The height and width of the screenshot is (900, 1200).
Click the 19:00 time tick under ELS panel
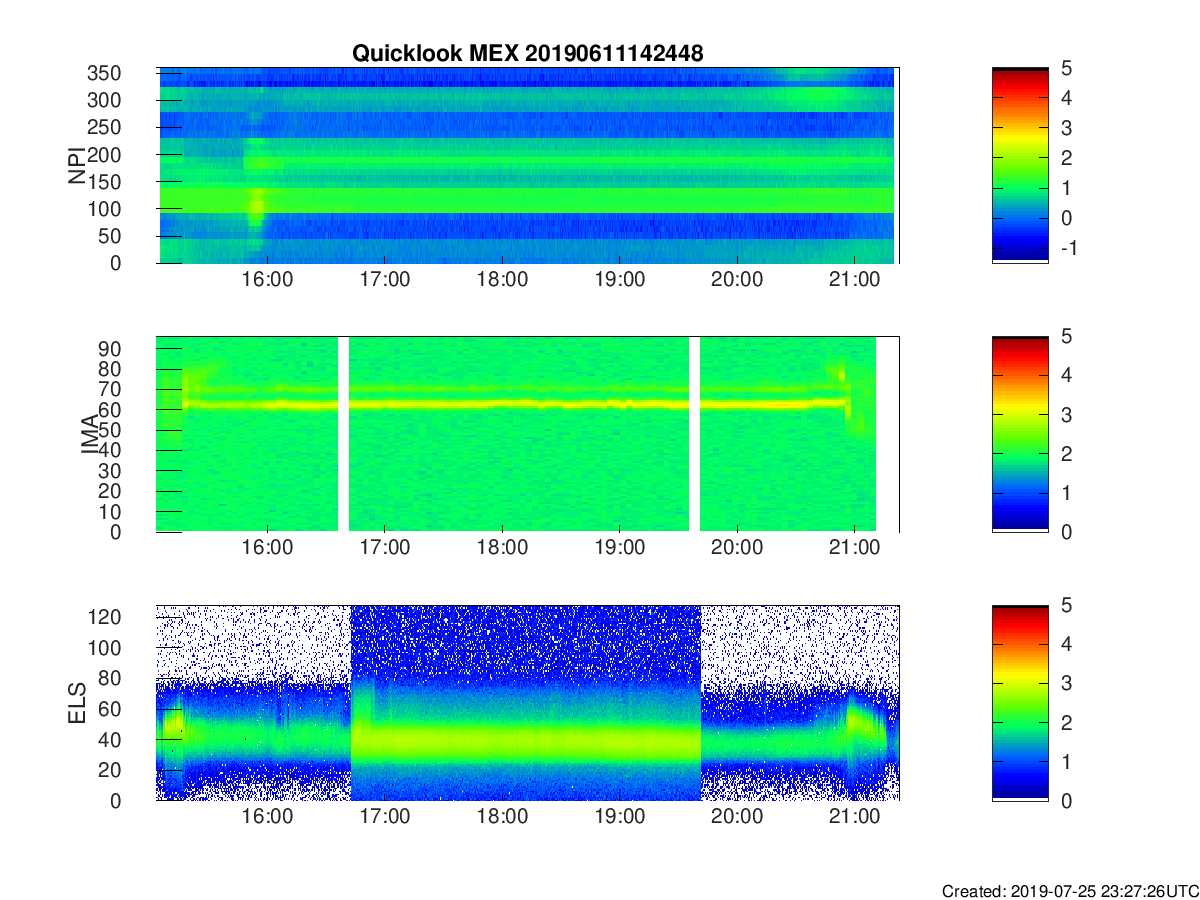620,817
